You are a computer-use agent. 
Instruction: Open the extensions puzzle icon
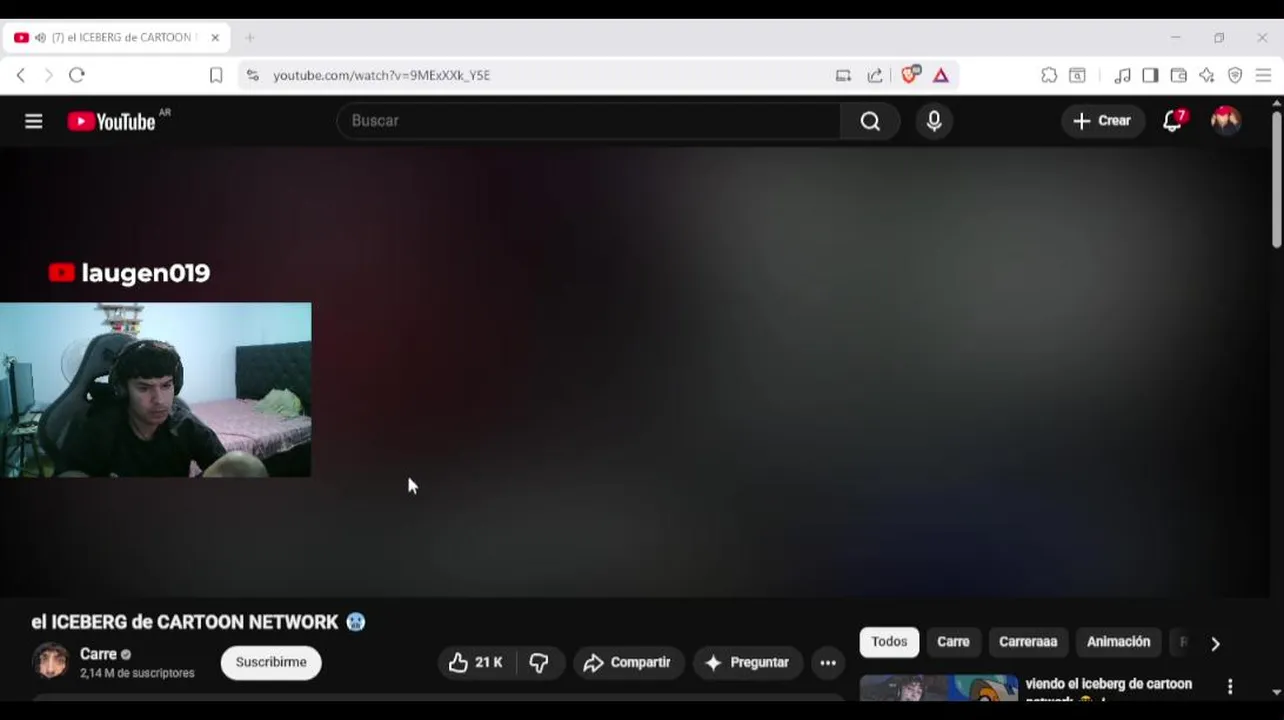pyautogui.click(x=1049, y=75)
